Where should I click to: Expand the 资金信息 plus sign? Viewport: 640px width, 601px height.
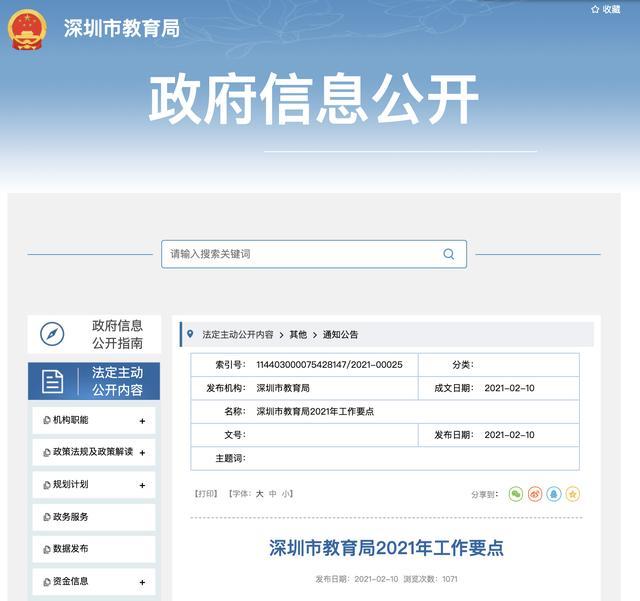point(142,582)
